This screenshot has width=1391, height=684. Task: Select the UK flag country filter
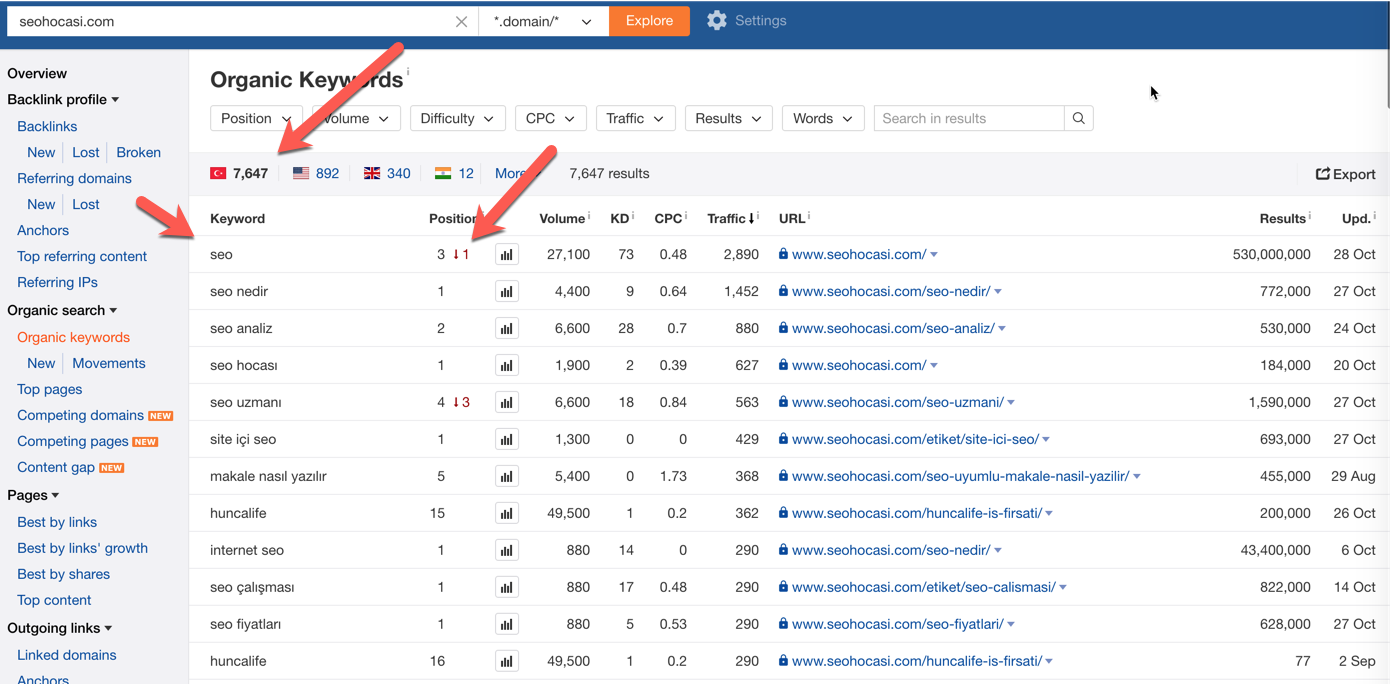click(x=372, y=174)
